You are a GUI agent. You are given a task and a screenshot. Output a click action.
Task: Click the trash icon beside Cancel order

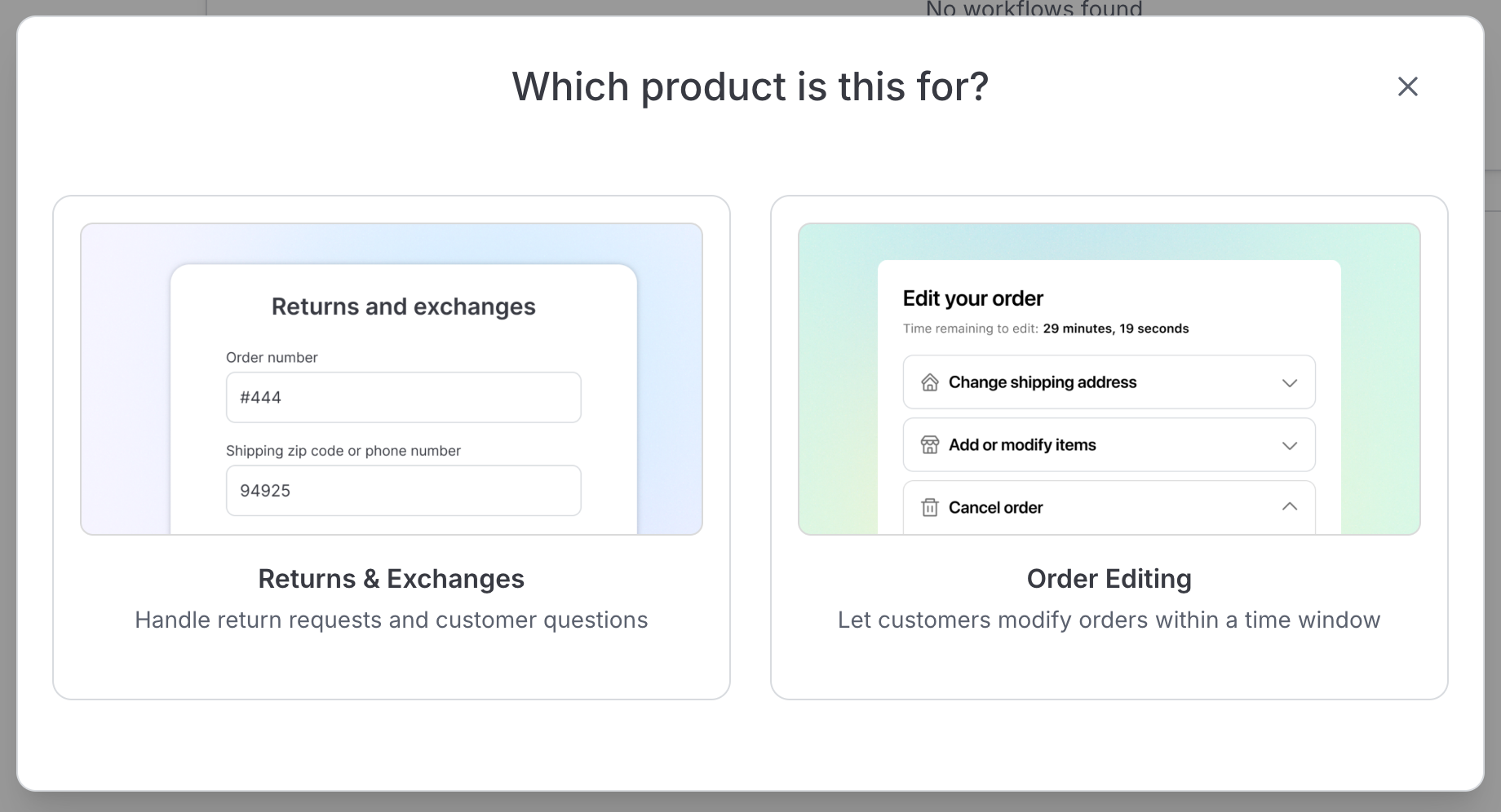click(929, 508)
